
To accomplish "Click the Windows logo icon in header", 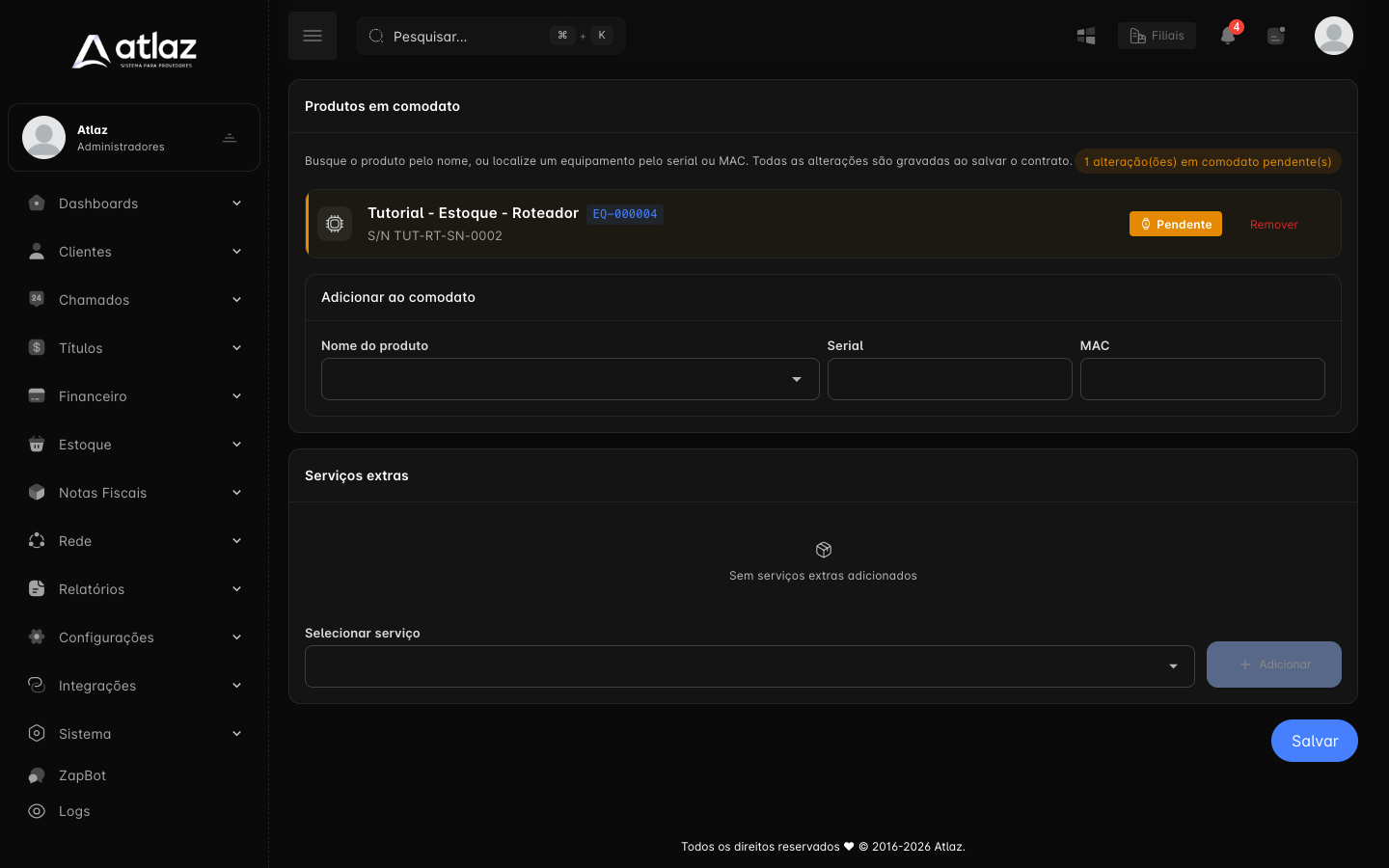I will coord(1086,36).
